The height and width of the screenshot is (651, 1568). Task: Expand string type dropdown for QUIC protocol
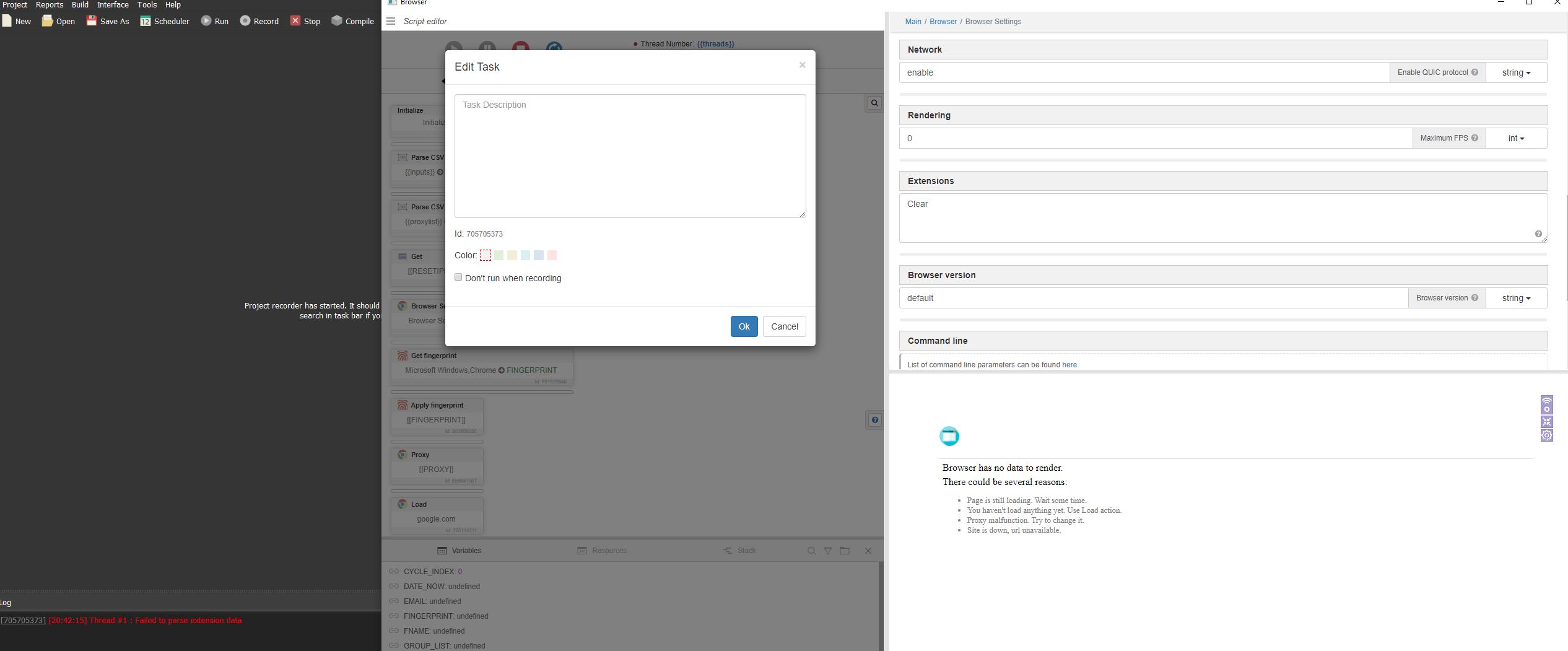tap(1515, 72)
